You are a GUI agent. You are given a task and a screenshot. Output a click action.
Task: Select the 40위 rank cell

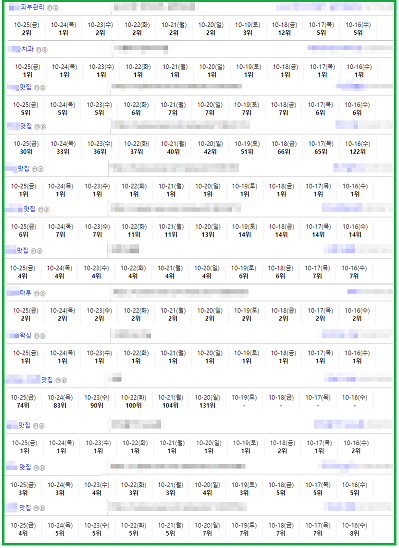[x=174, y=152]
